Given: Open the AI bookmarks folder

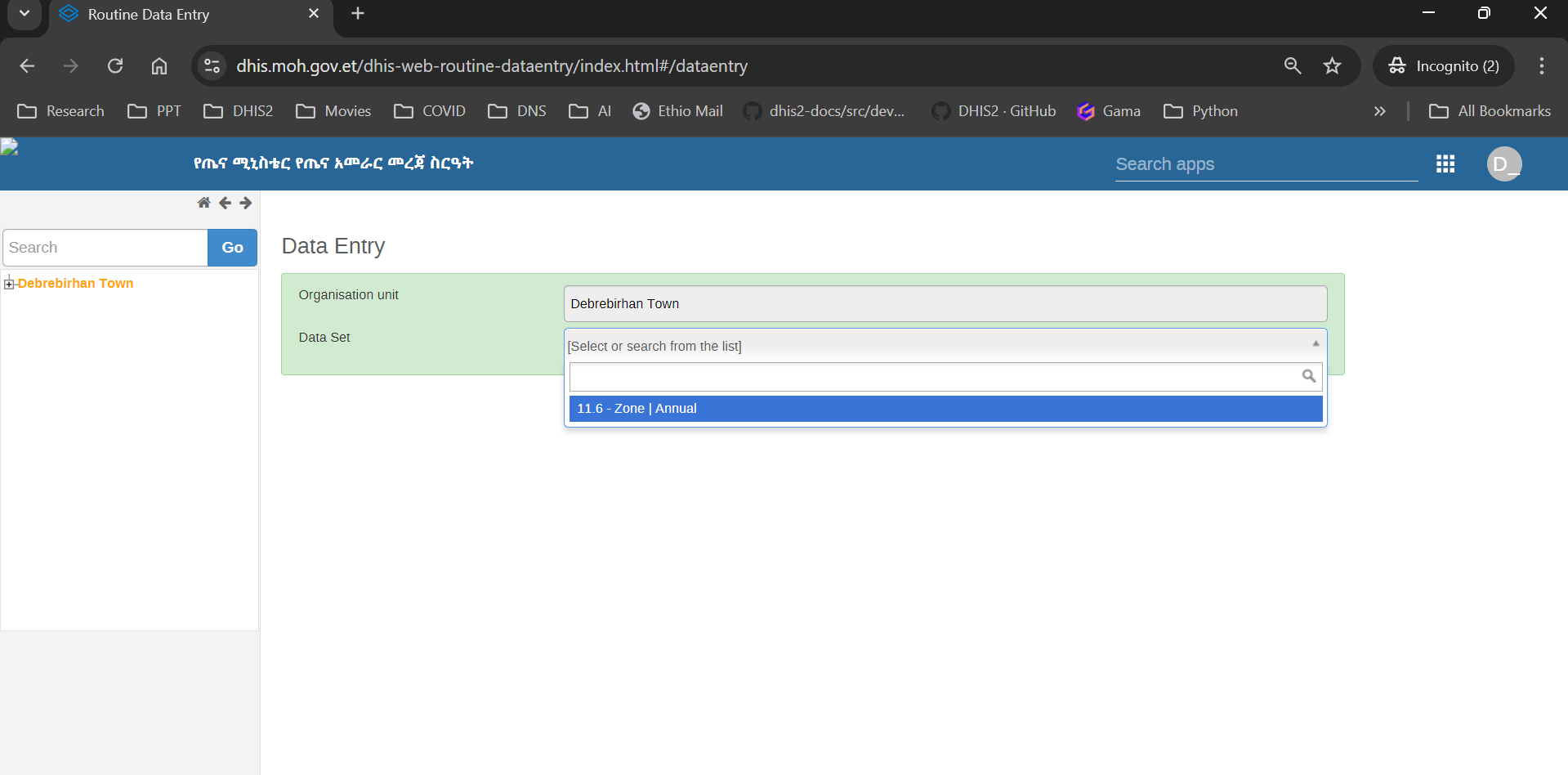Looking at the screenshot, I should point(590,111).
